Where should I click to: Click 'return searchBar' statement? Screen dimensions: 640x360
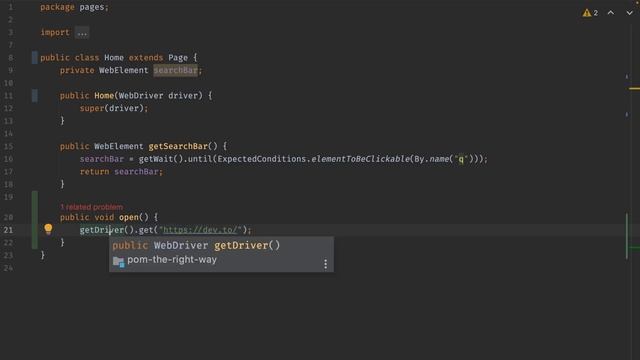121,171
